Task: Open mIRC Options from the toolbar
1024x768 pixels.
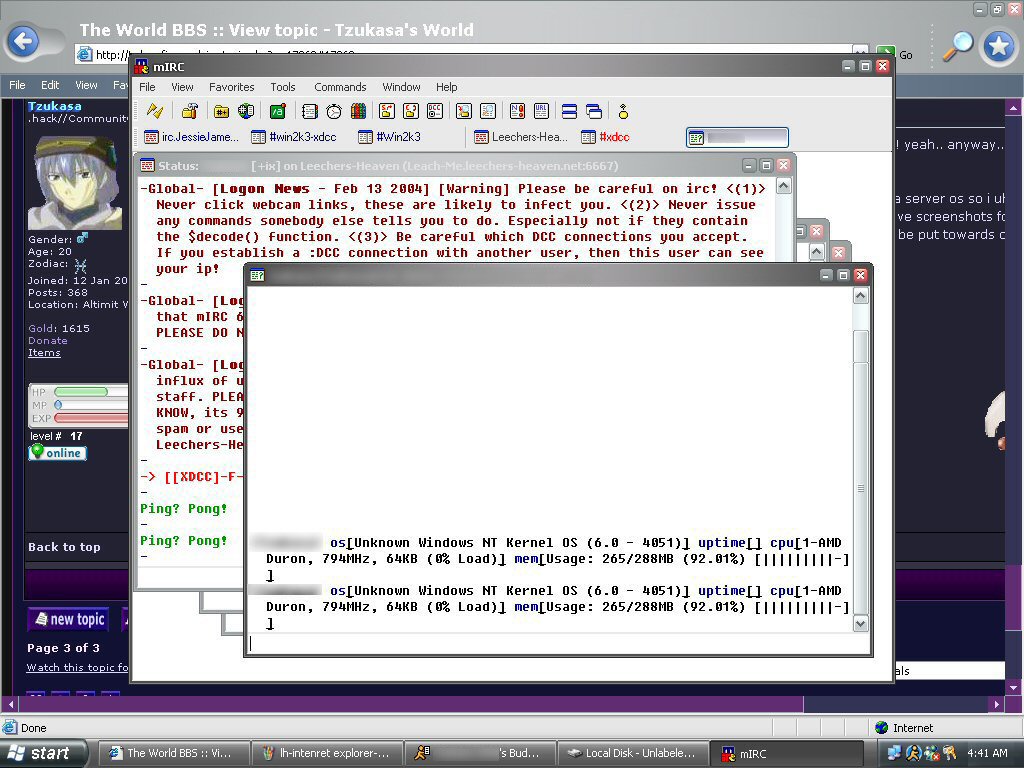Action: (189, 111)
